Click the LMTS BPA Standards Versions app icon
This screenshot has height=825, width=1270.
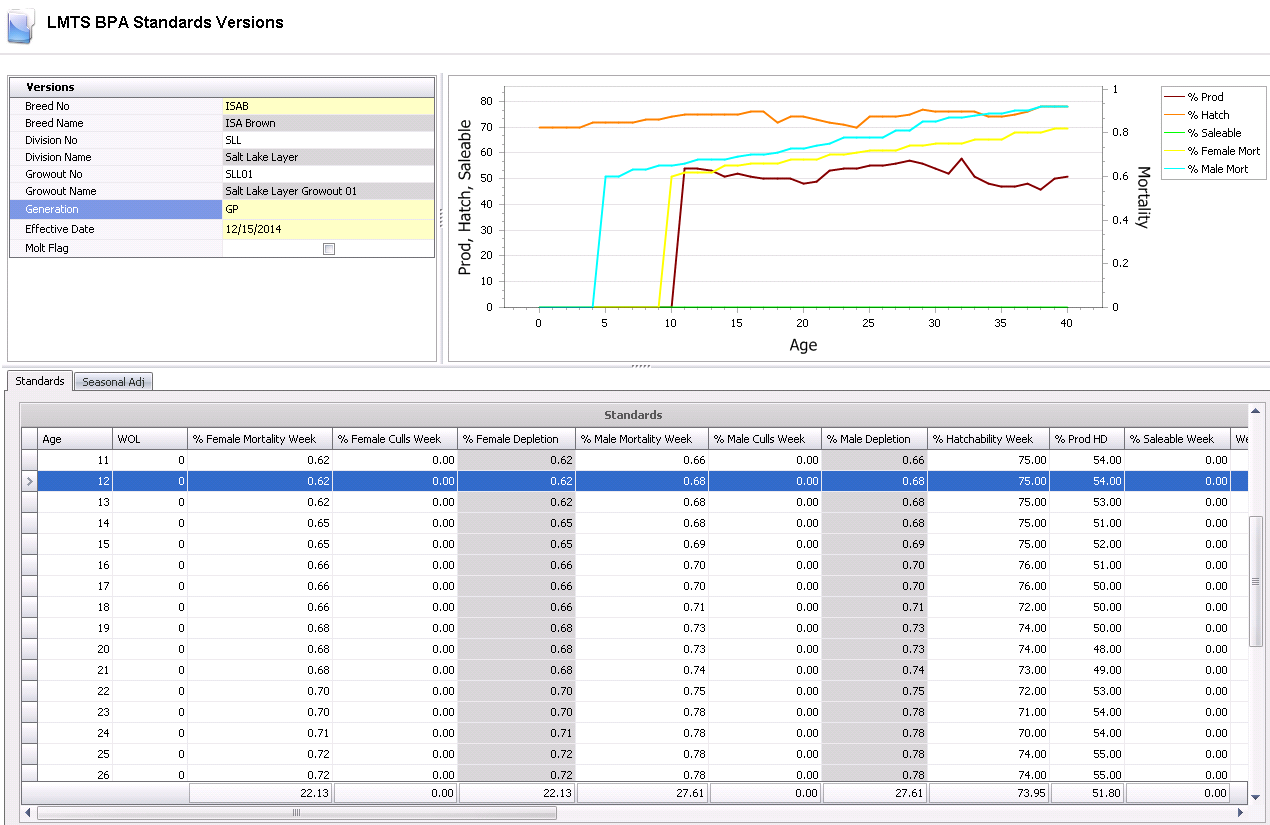[20, 24]
